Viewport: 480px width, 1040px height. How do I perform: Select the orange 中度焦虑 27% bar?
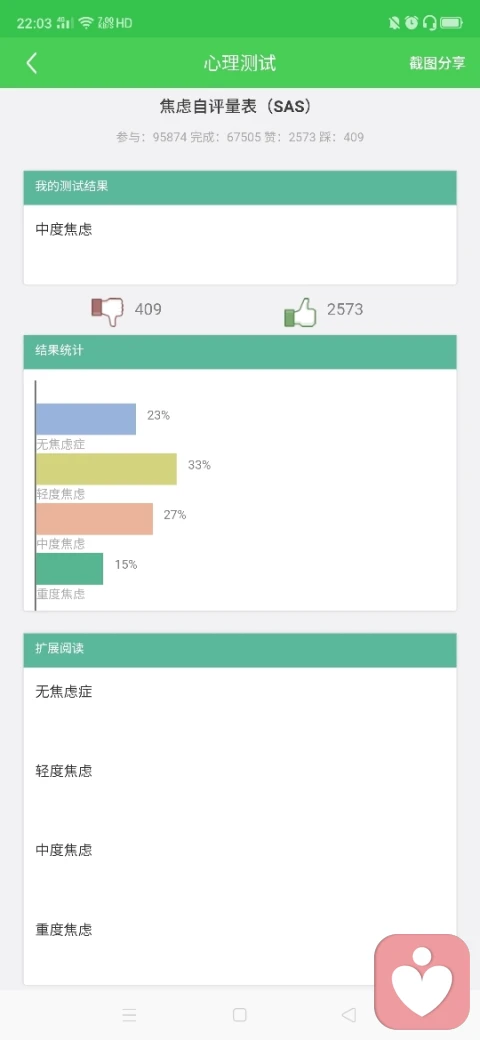94,519
